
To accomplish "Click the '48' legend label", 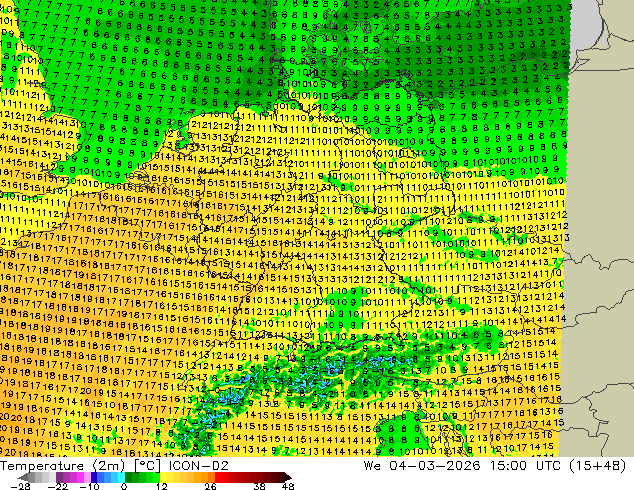I will tap(288, 486).
